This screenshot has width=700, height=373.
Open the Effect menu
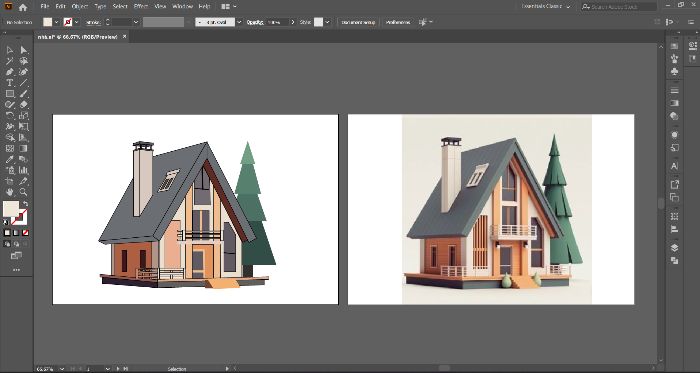(x=141, y=7)
